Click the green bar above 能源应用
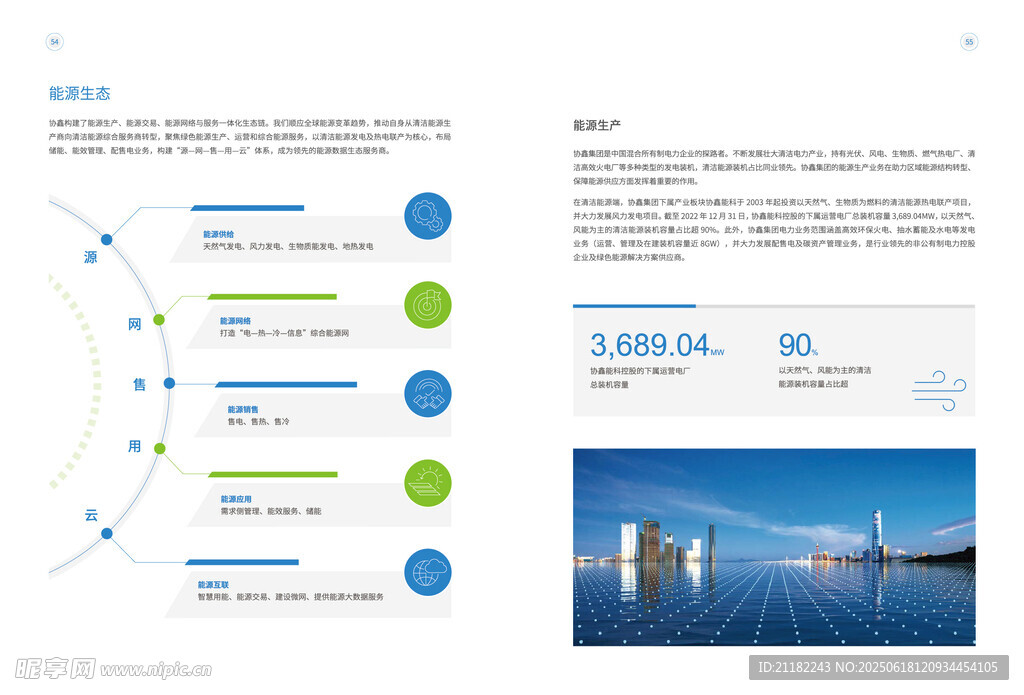The image size is (1024, 695). [273, 474]
